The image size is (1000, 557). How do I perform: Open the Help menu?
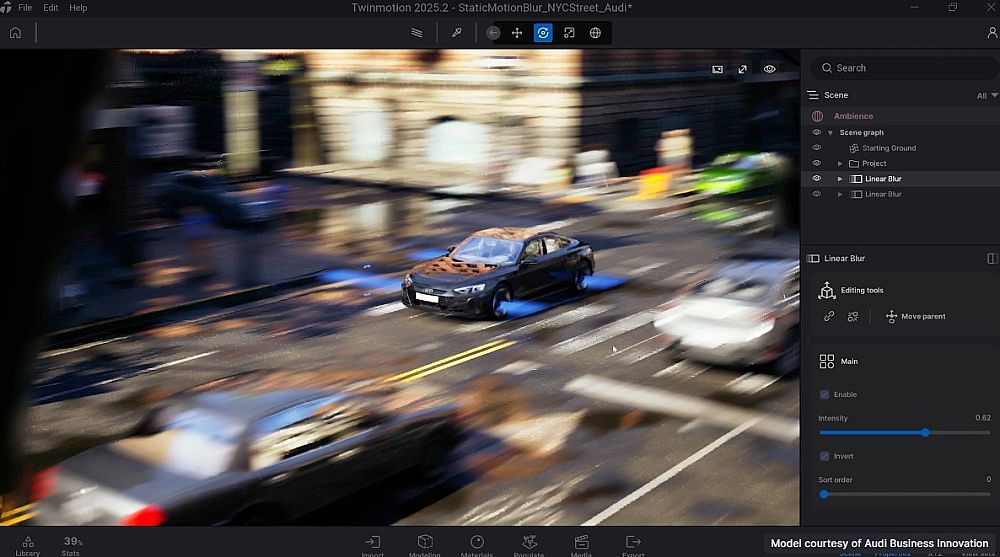[x=78, y=7]
